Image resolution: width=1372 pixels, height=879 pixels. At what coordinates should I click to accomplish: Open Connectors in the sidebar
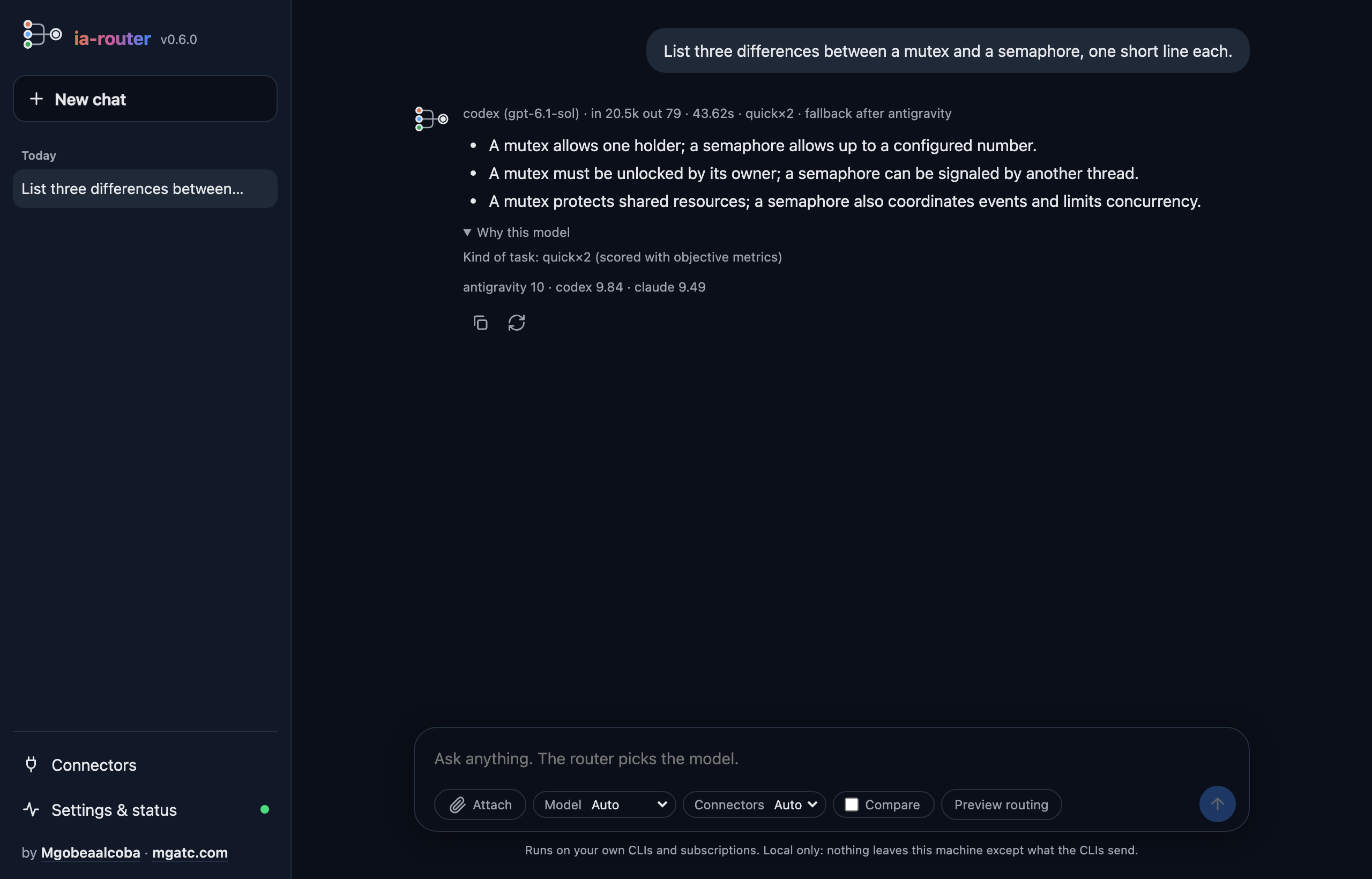145,765
